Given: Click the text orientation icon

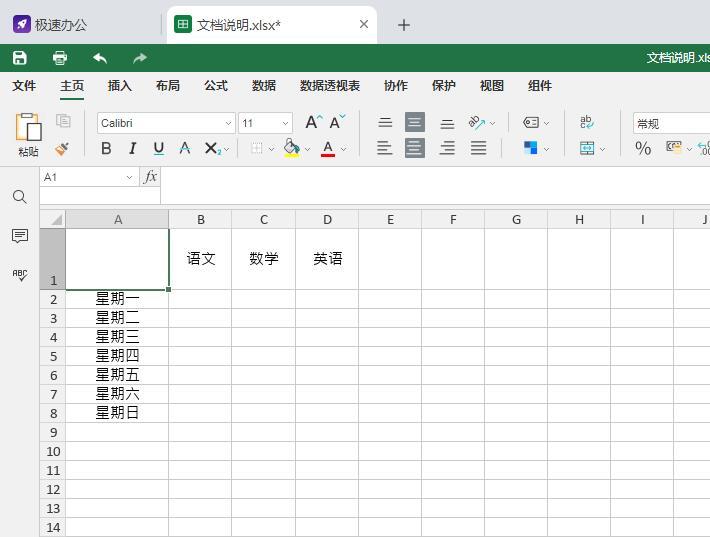Looking at the screenshot, I should (476, 122).
